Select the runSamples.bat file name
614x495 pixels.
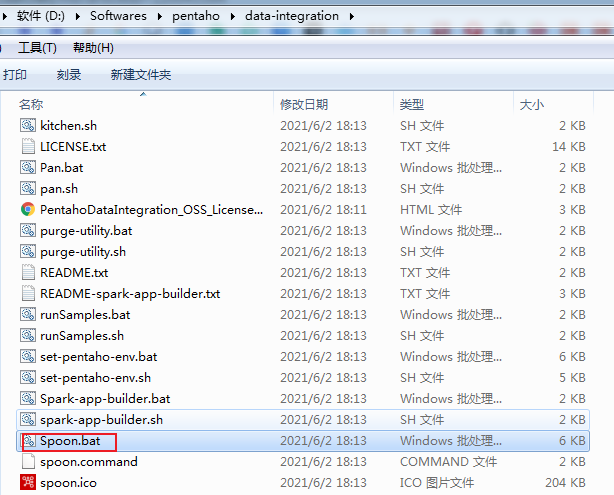click(85, 314)
